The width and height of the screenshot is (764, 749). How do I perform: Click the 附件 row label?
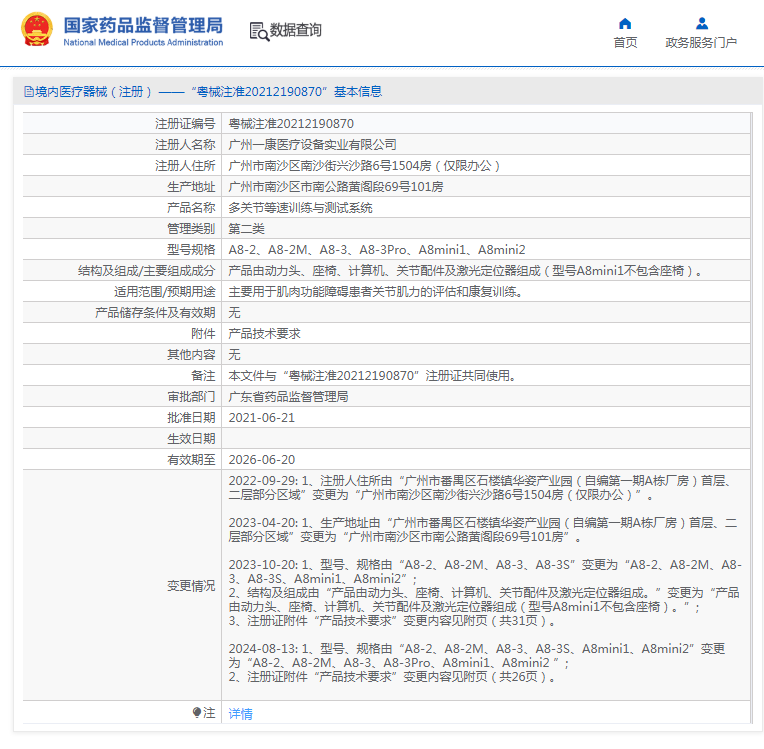click(203, 333)
